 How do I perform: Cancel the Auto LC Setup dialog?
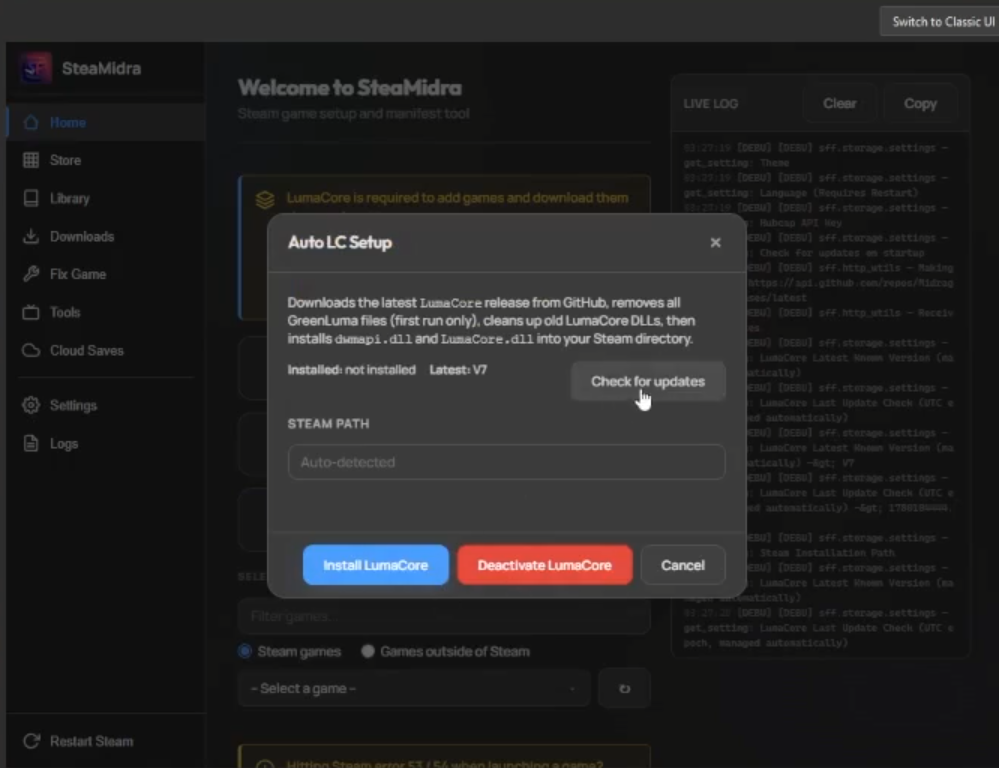pyautogui.click(x=682, y=565)
